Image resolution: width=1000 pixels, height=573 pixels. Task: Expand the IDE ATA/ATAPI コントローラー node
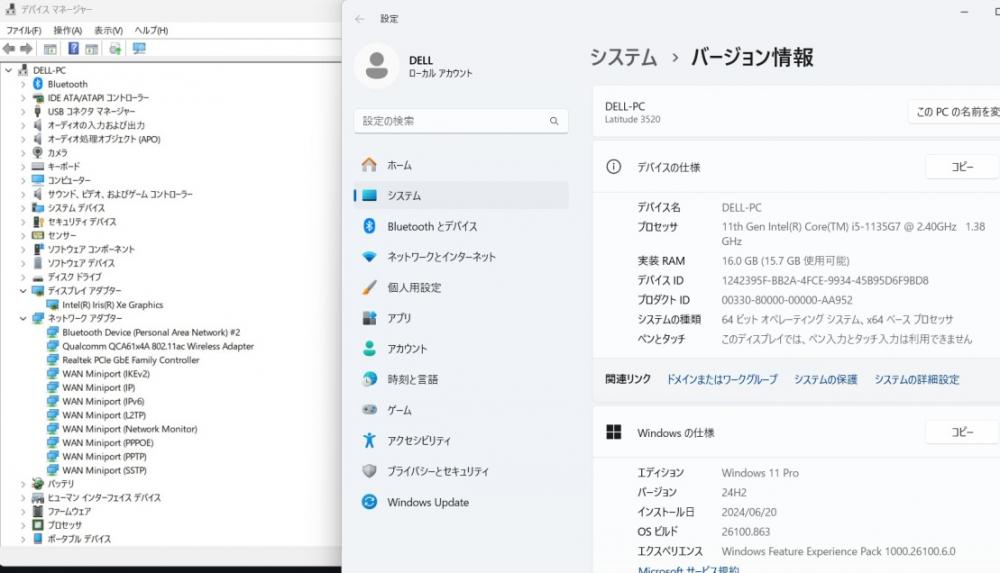coord(23,98)
